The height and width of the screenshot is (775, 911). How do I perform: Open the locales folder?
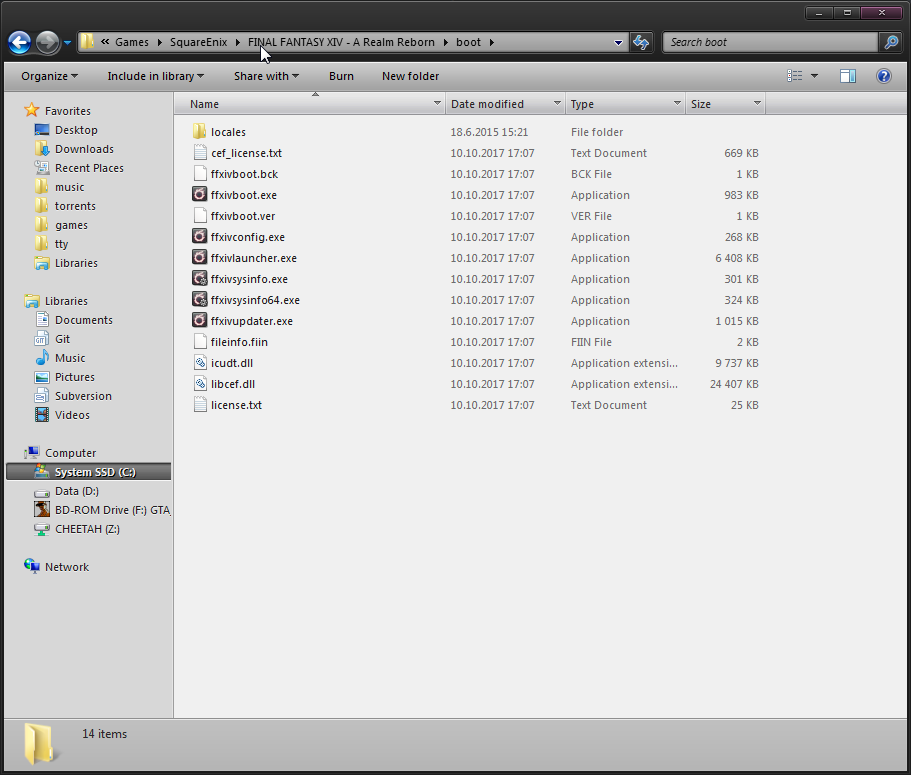click(228, 132)
